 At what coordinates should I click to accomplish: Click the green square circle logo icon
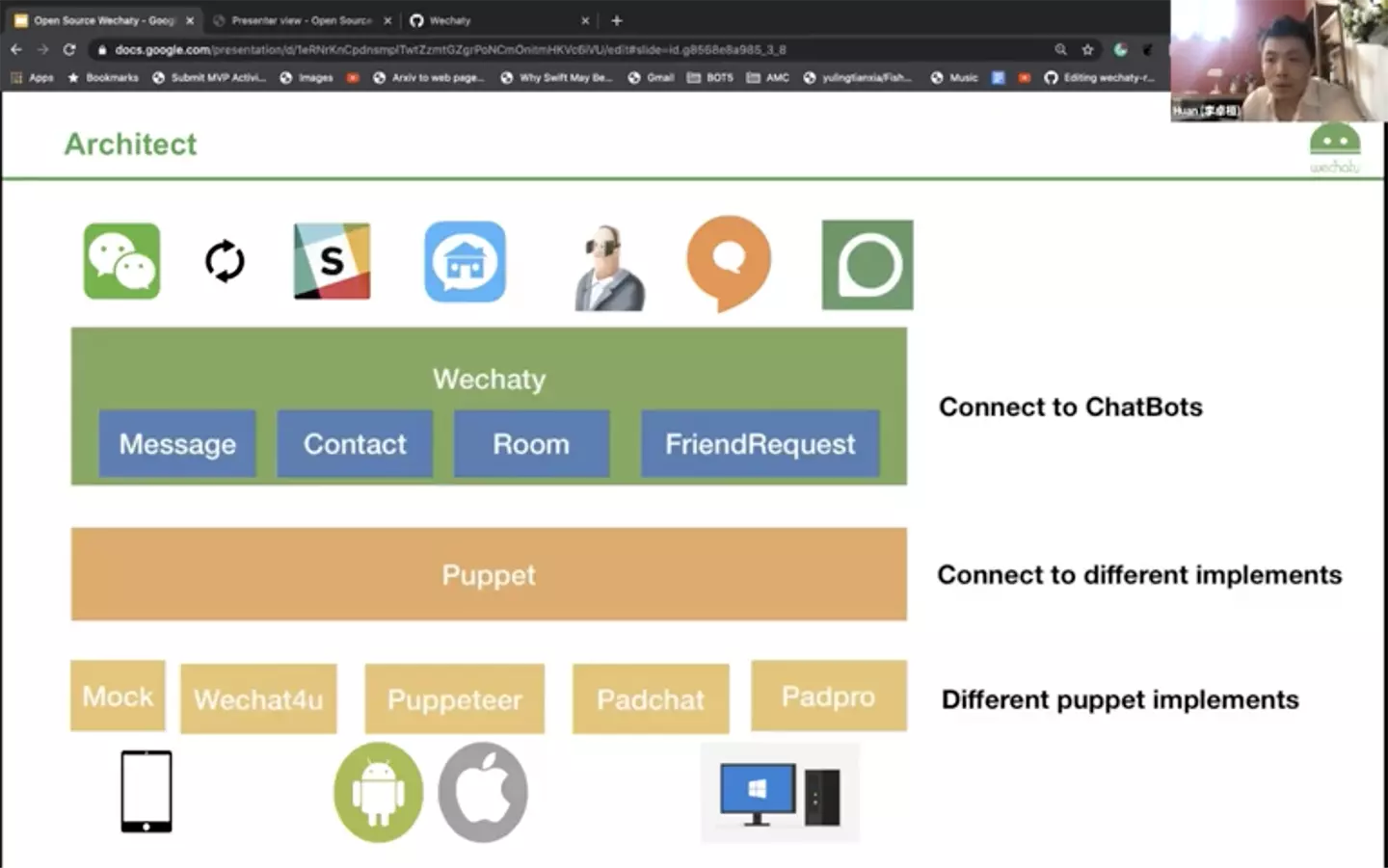coord(867,265)
